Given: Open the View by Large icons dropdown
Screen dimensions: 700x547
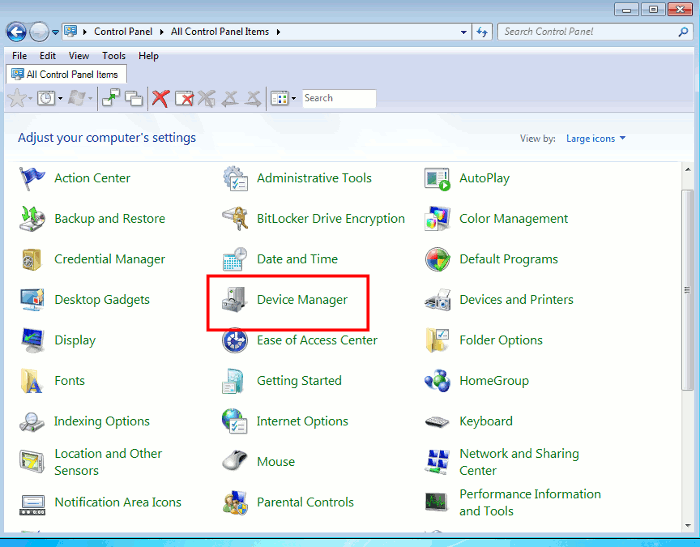Looking at the screenshot, I should click(x=596, y=138).
